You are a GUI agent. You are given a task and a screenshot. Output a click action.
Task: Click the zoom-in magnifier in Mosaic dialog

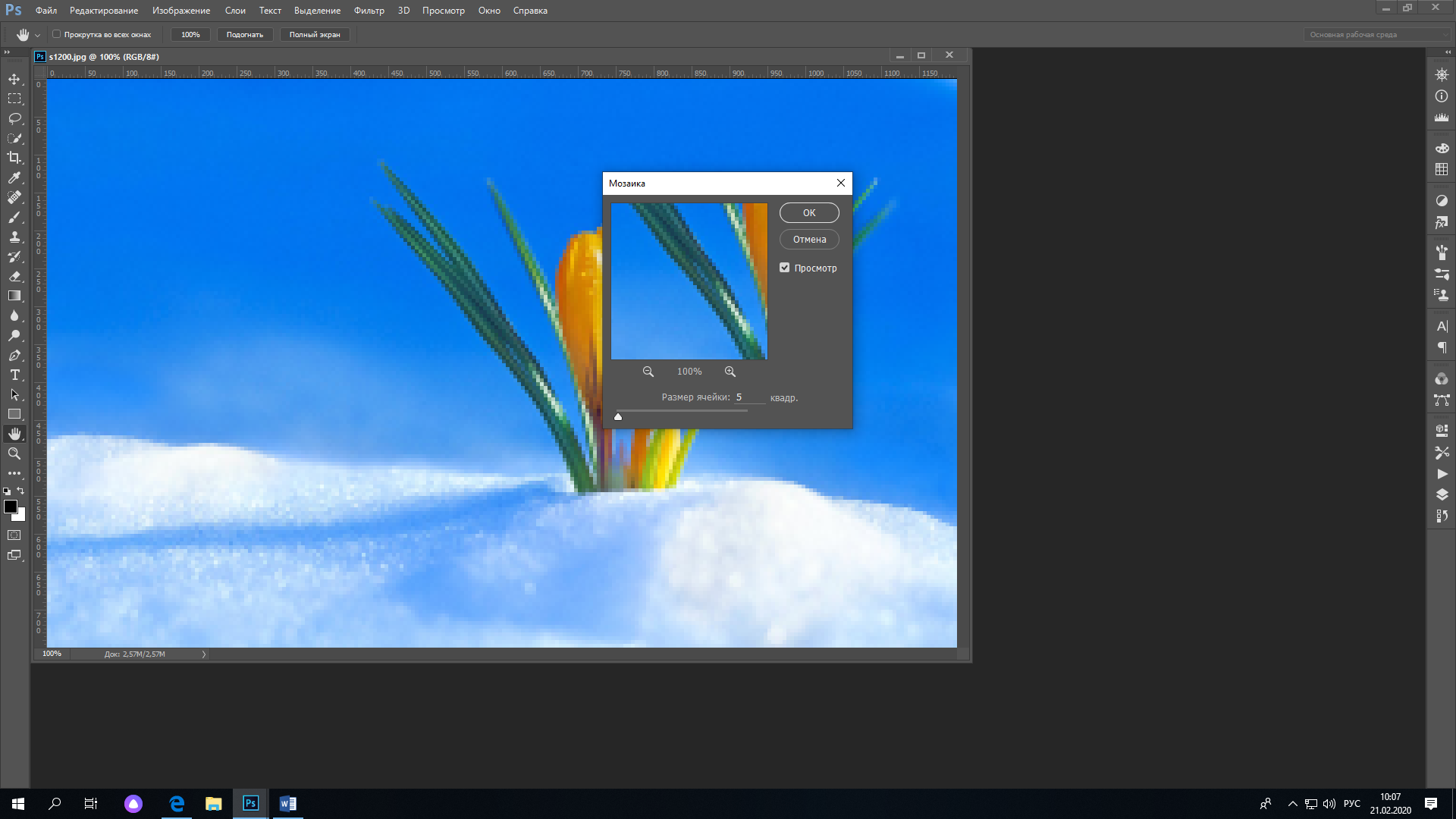(x=730, y=372)
